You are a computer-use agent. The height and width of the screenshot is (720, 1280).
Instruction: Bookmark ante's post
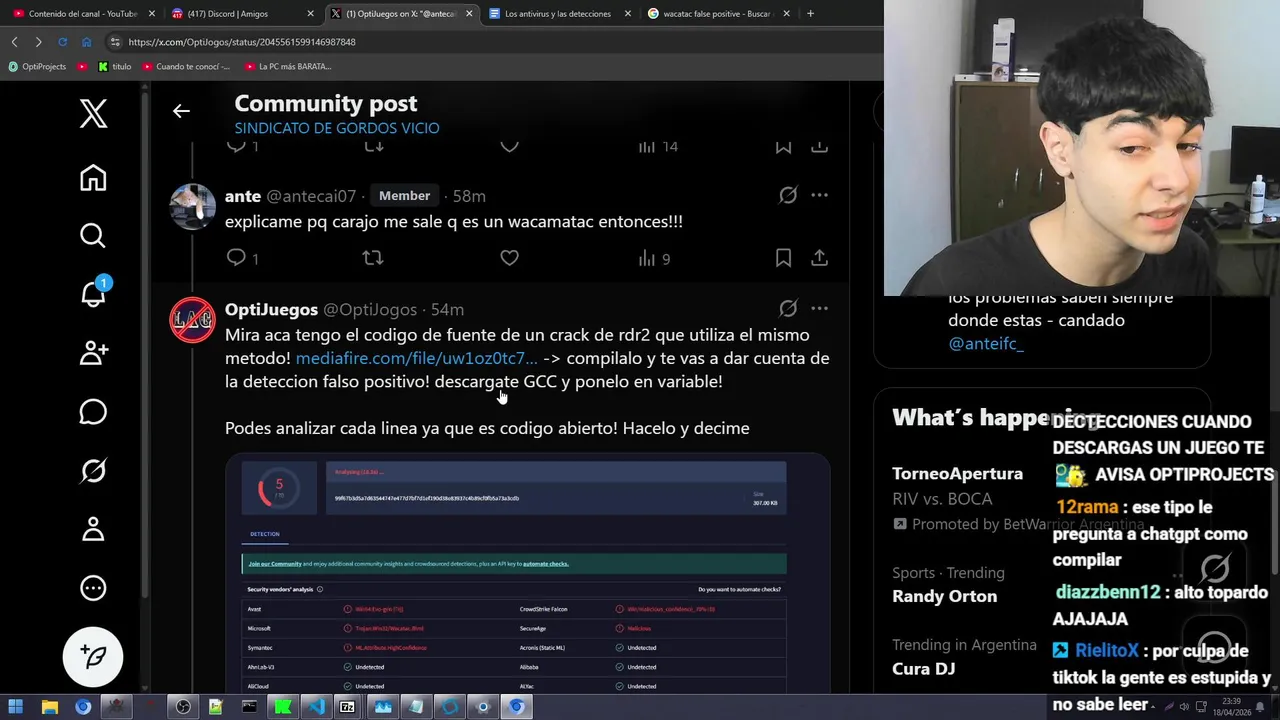pyautogui.click(x=783, y=258)
